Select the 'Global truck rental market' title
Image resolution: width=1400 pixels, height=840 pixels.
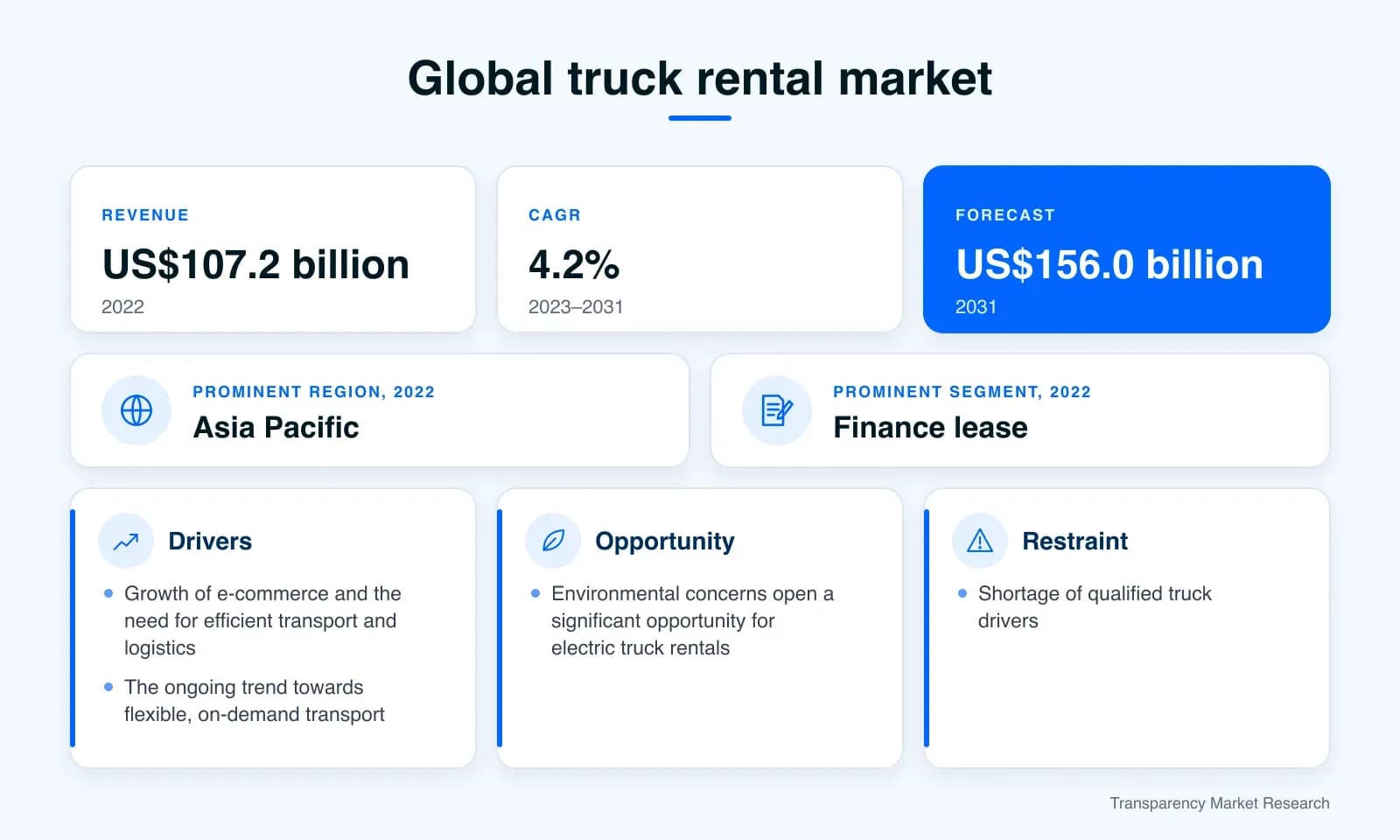[x=700, y=79]
